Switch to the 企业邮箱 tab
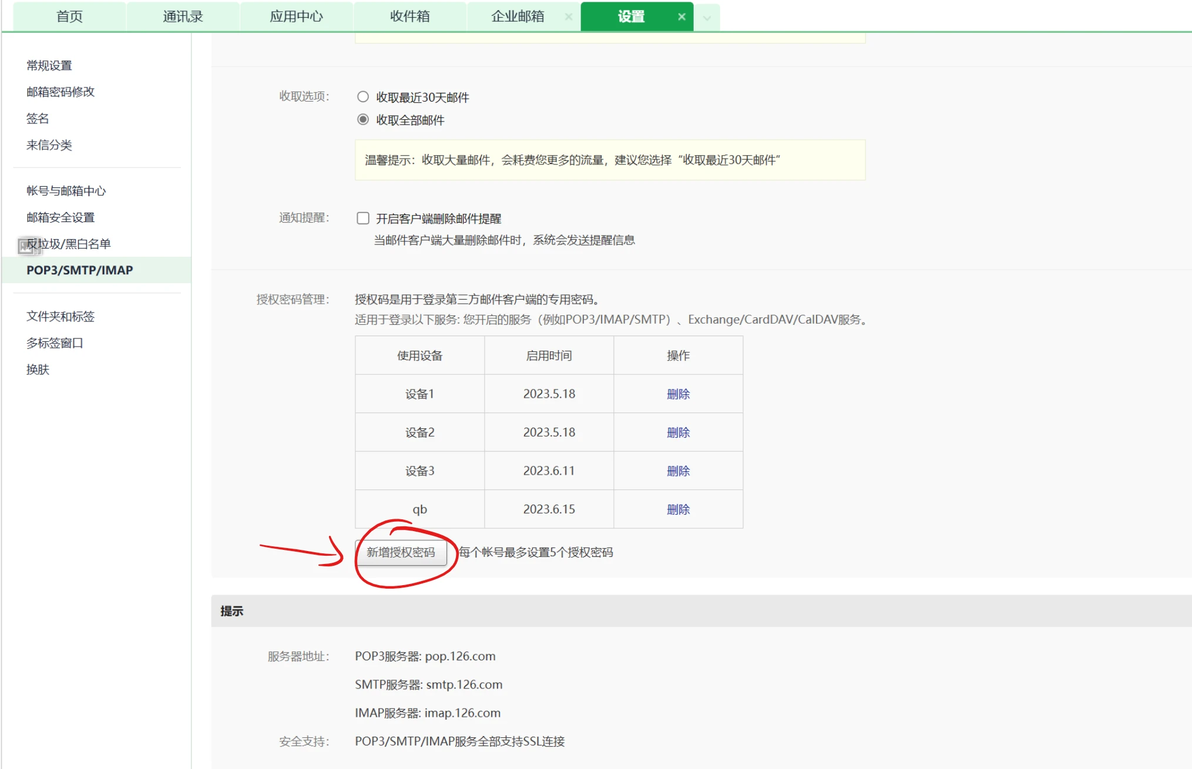 point(517,16)
